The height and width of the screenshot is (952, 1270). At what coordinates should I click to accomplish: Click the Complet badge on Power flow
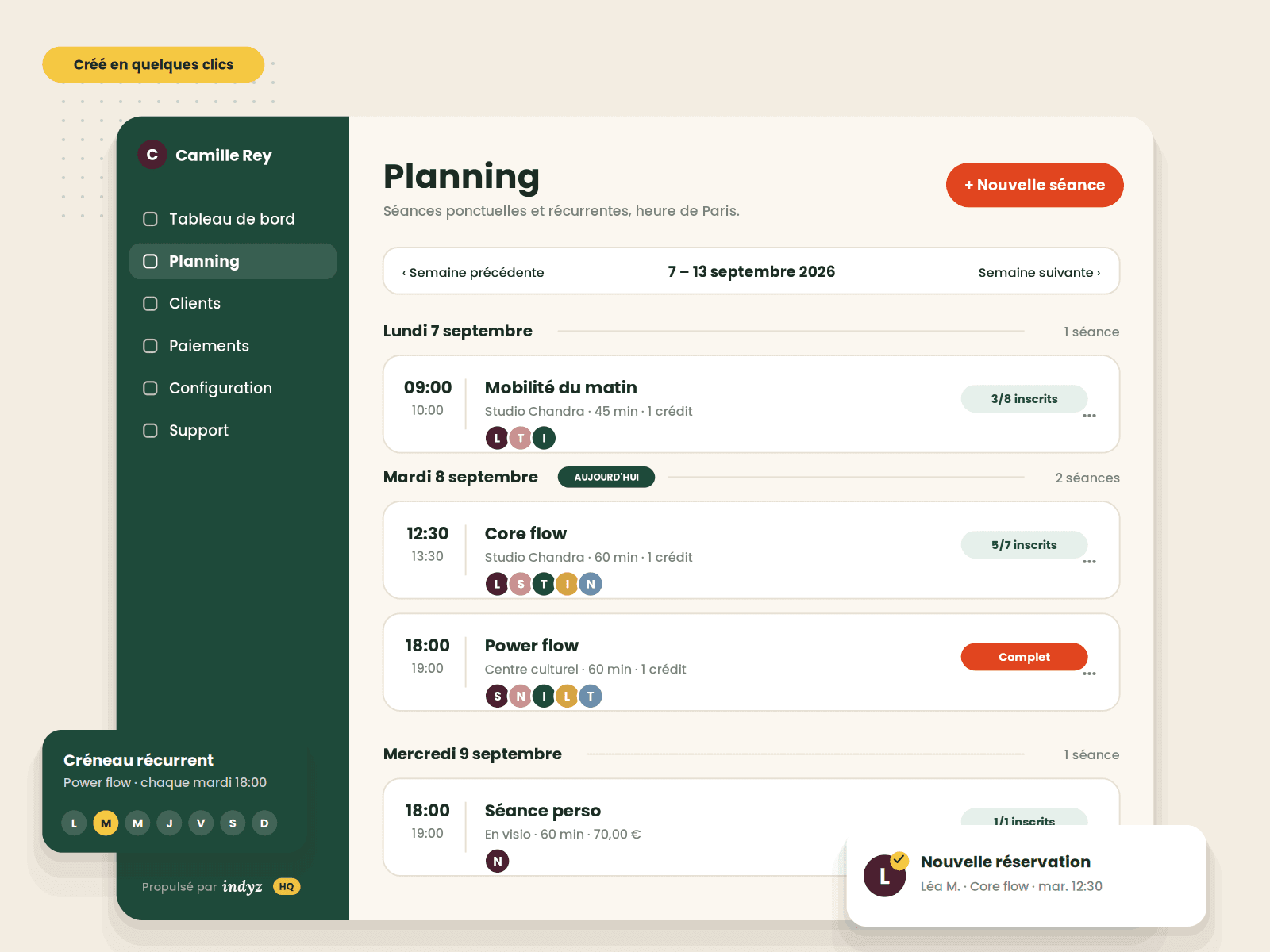[1024, 657]
